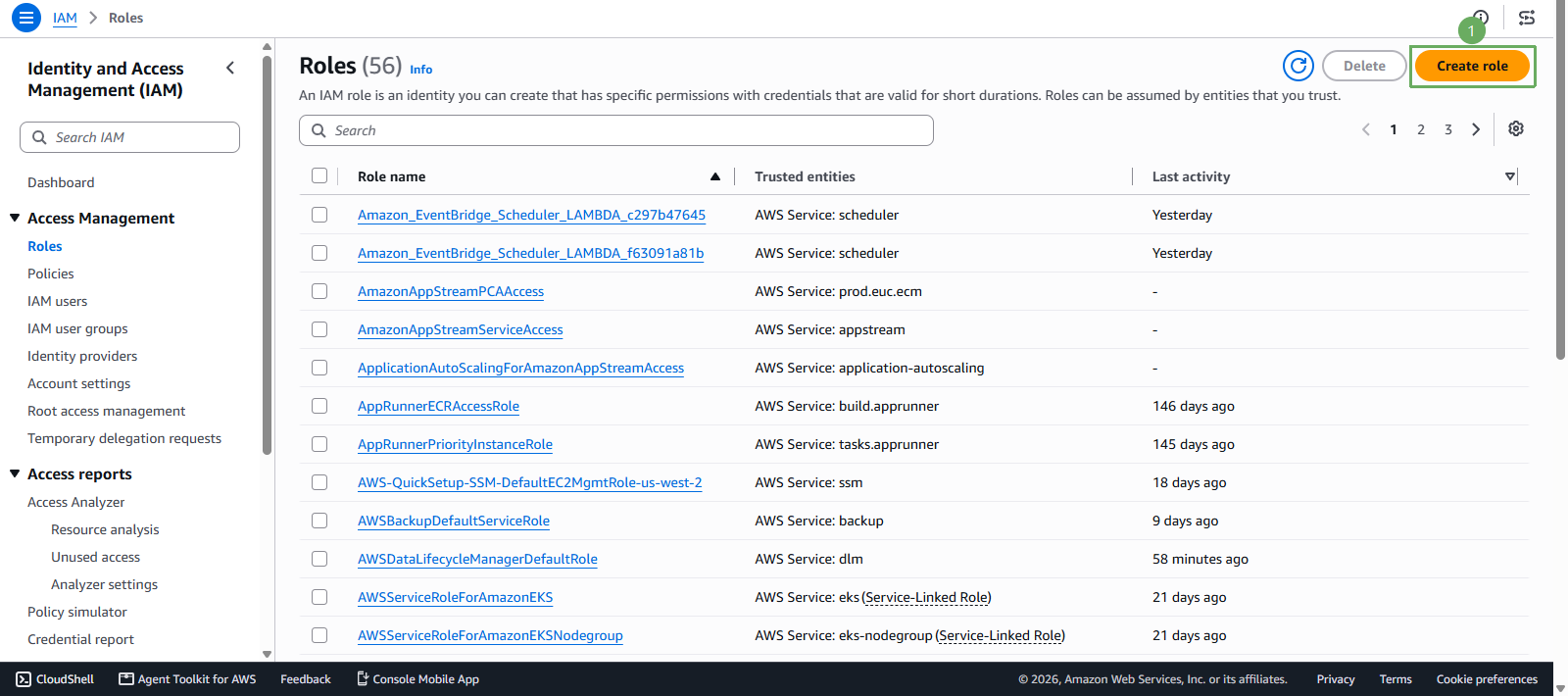Click the main page vertical scrollbar
Viewport: 1568px width, 696px height.
pos(1560,196)
